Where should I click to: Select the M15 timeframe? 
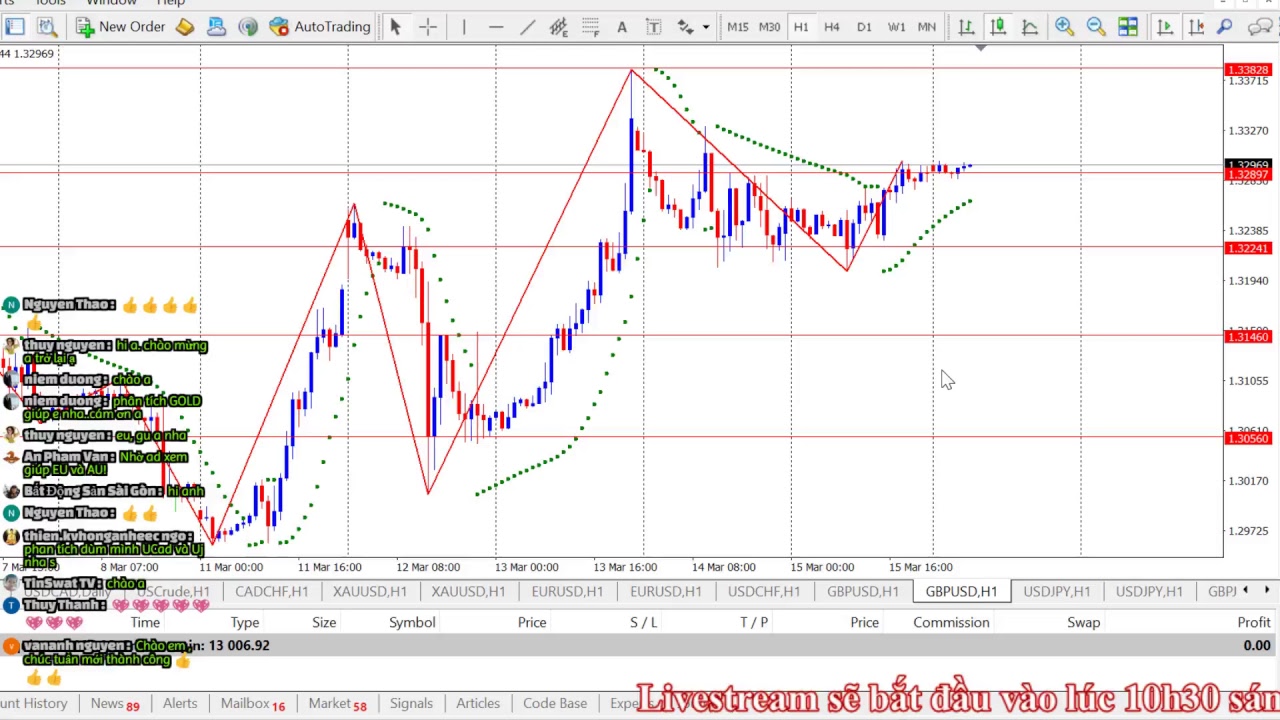[738, 27]
